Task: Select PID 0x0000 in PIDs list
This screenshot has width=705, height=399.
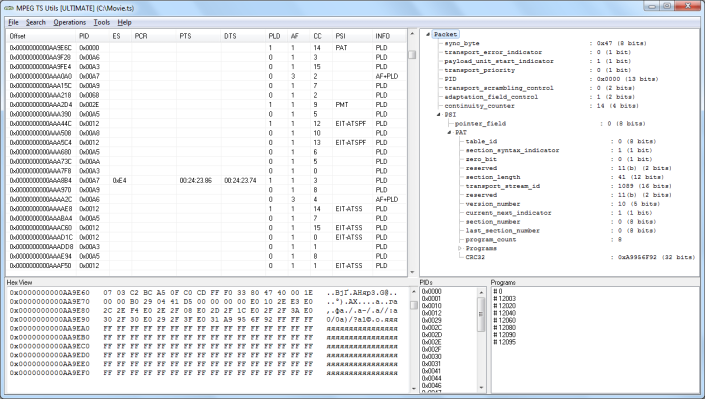Action: point(432,291)
